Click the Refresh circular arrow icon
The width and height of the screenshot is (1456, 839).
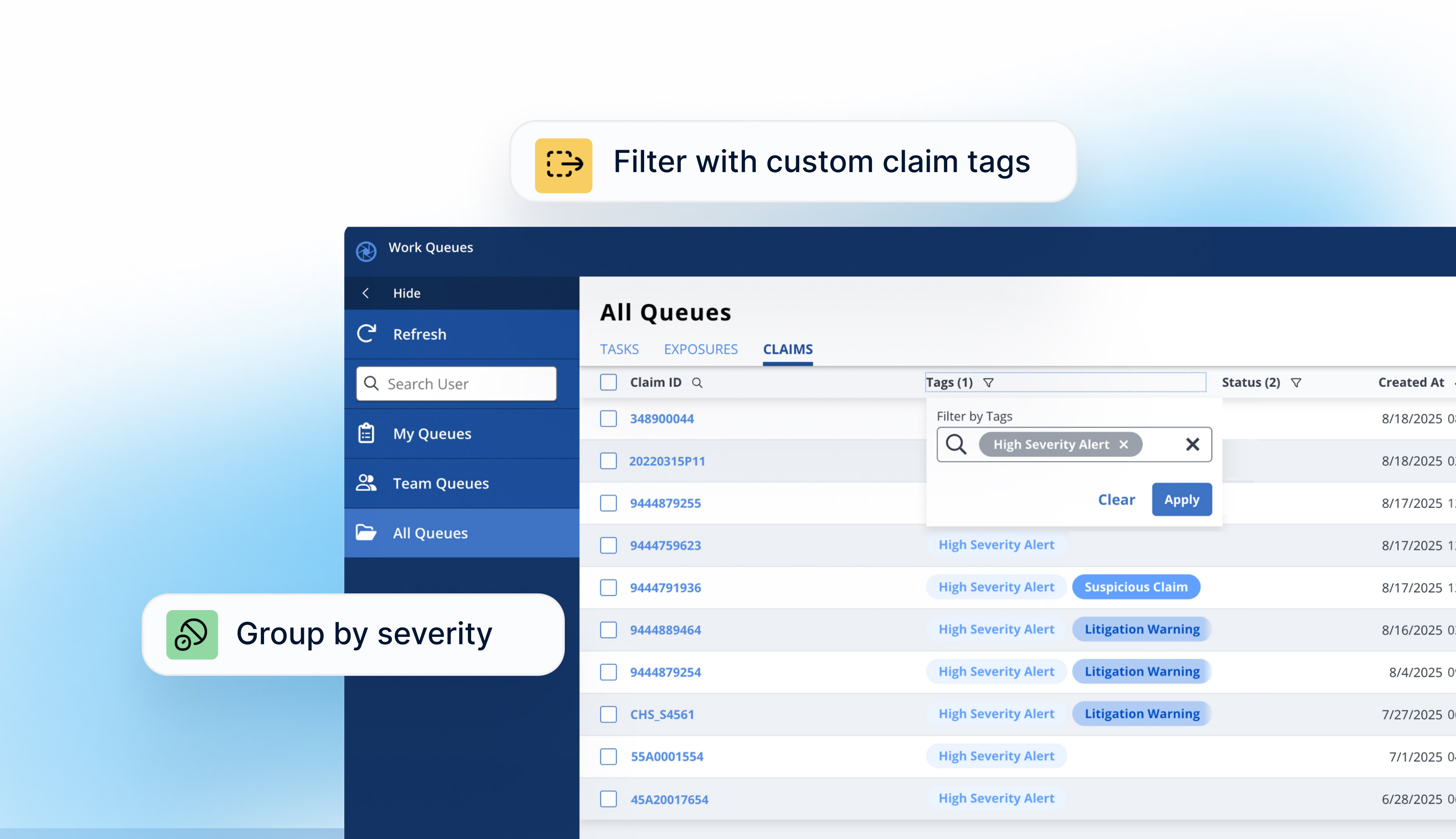click(x=366, y=333)
